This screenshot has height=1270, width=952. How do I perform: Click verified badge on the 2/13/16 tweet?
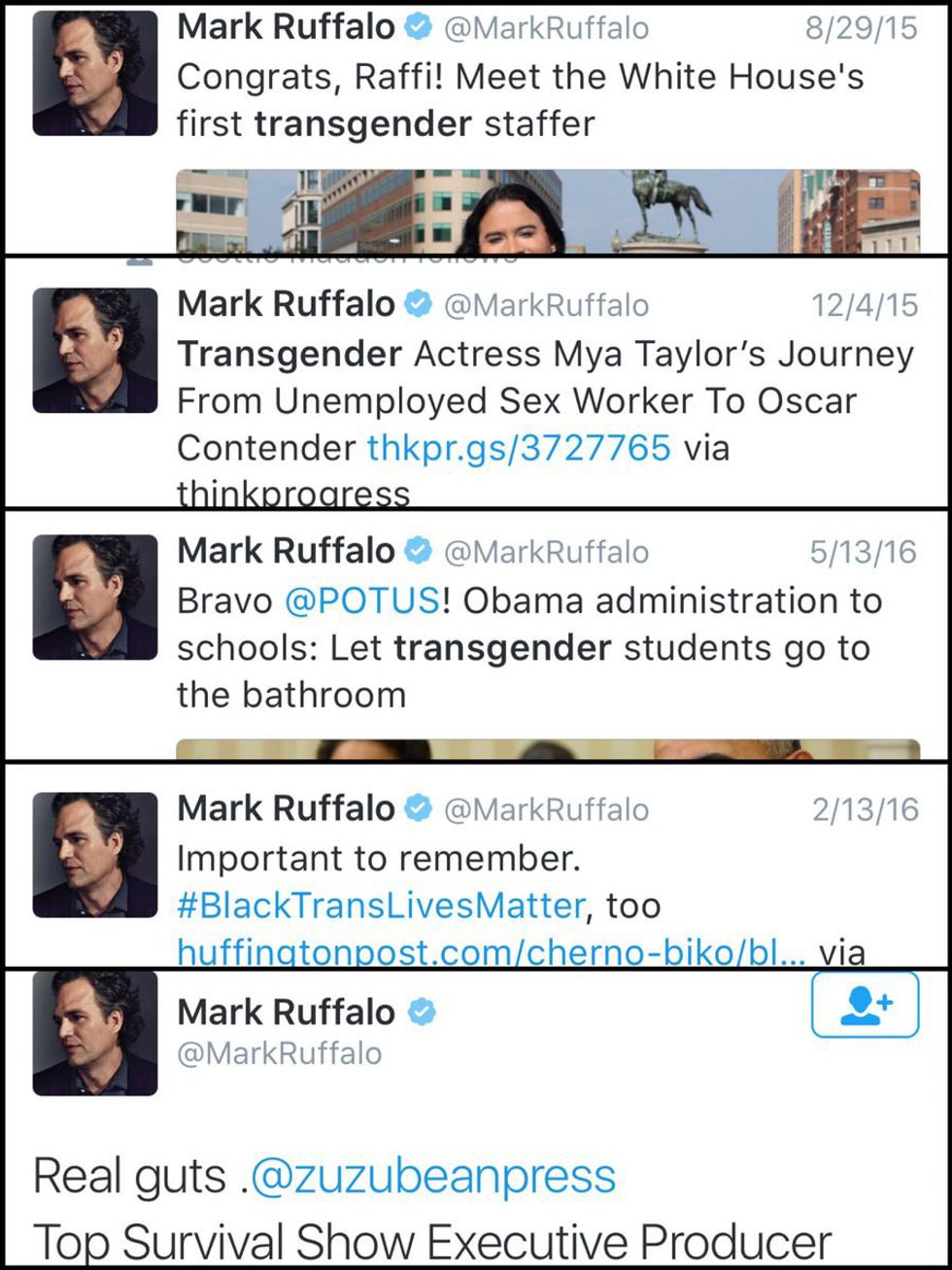tap(418, 808)
